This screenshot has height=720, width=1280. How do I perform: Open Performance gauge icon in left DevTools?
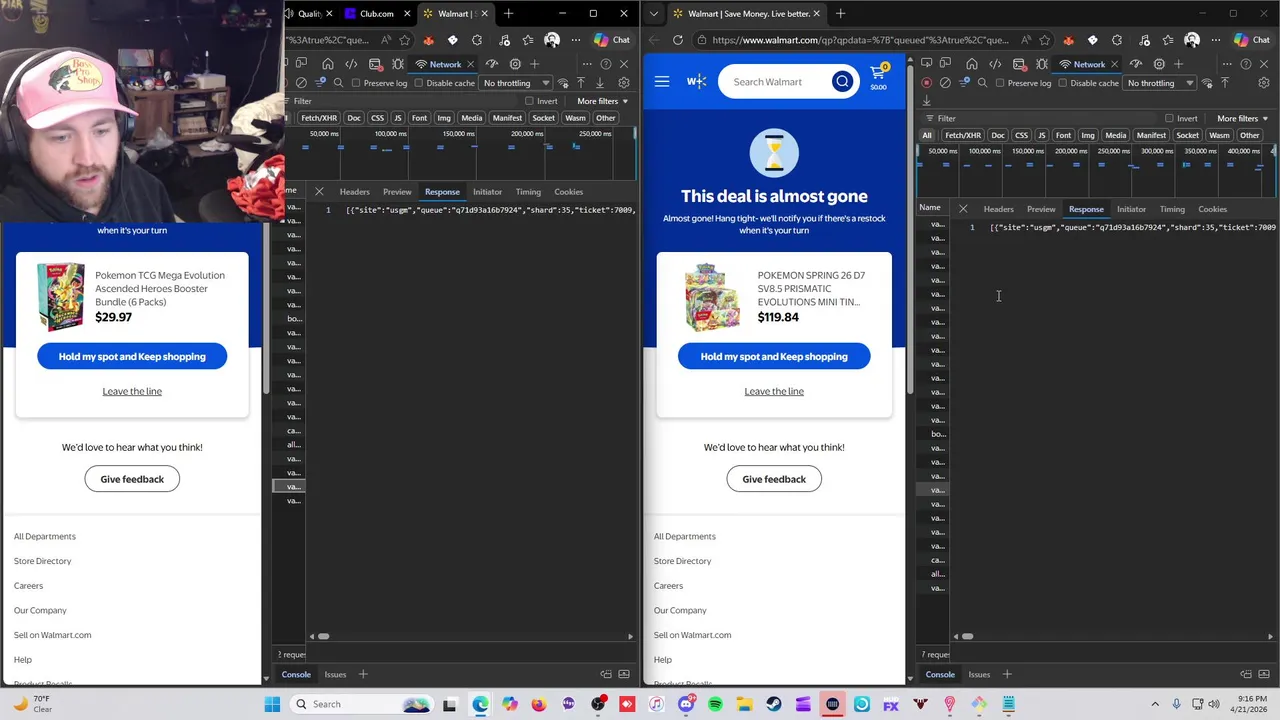click(491, 64)
